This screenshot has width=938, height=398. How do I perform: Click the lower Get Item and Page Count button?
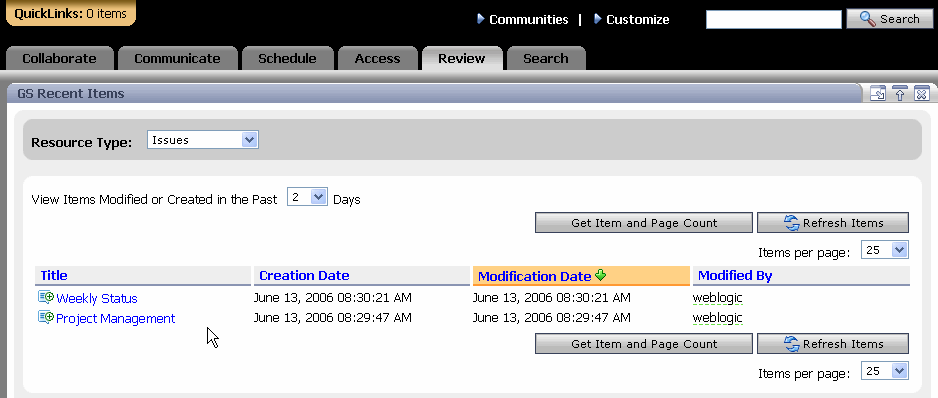(x=644, y=344)
